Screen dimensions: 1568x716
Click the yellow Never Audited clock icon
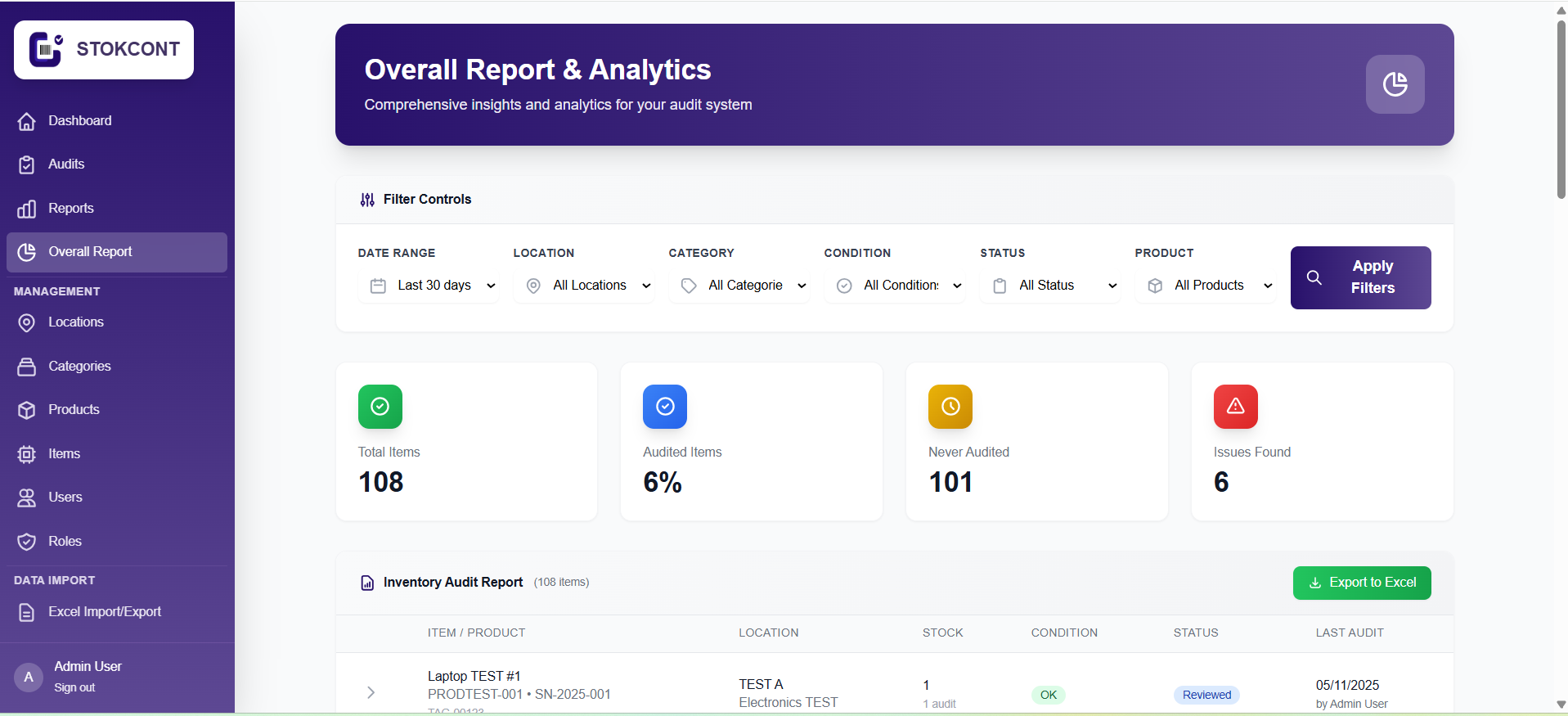point(950,407)
